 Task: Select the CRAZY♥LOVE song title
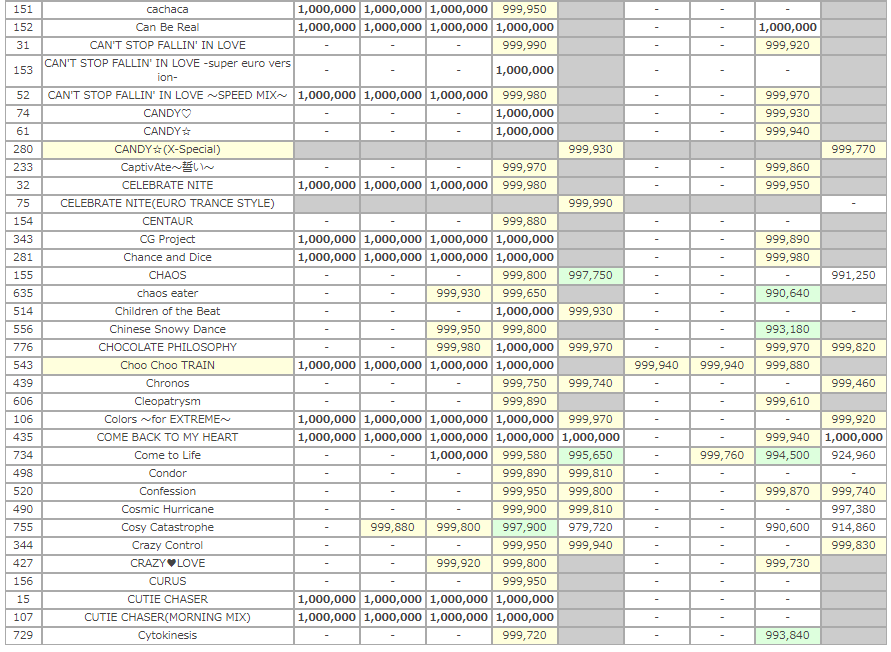(x=168, y=563)
